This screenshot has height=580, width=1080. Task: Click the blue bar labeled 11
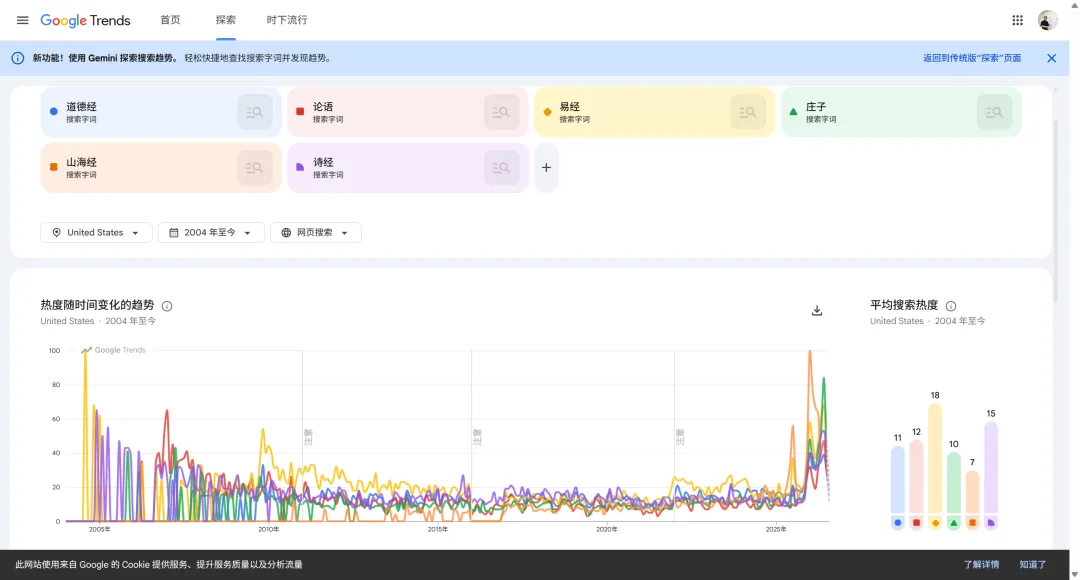tap(897, 479)
